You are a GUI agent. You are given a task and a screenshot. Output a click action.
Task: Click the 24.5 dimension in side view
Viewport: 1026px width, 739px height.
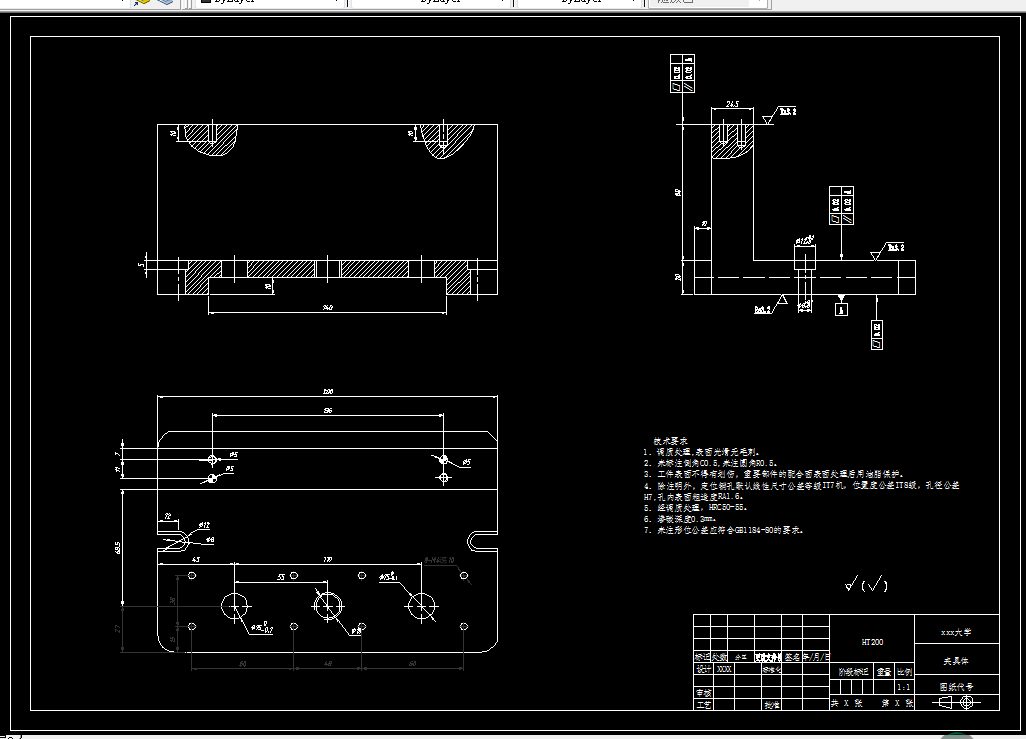click(x=732, y=103)
